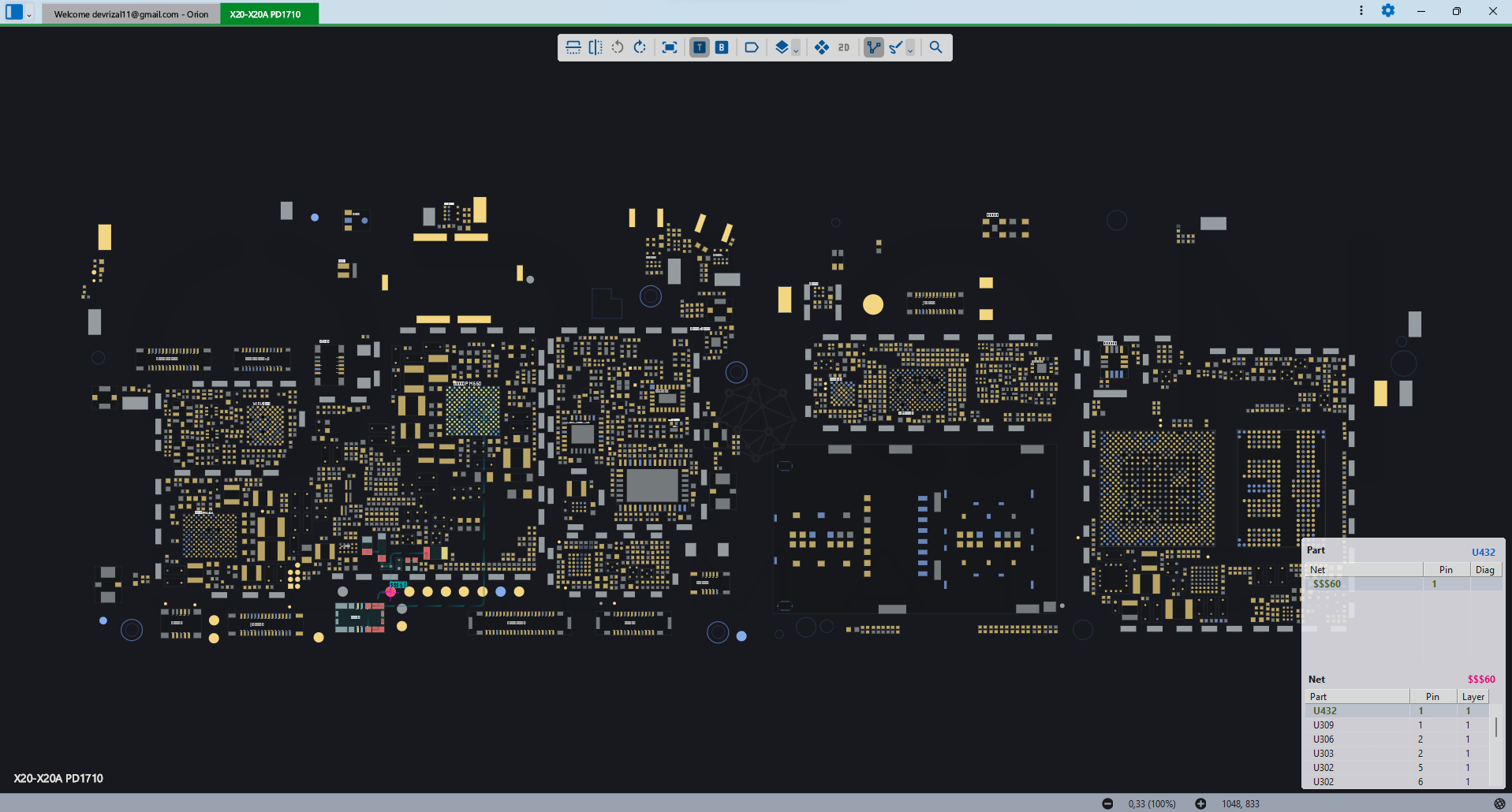Switch to Top layer view

pos(700,47)
